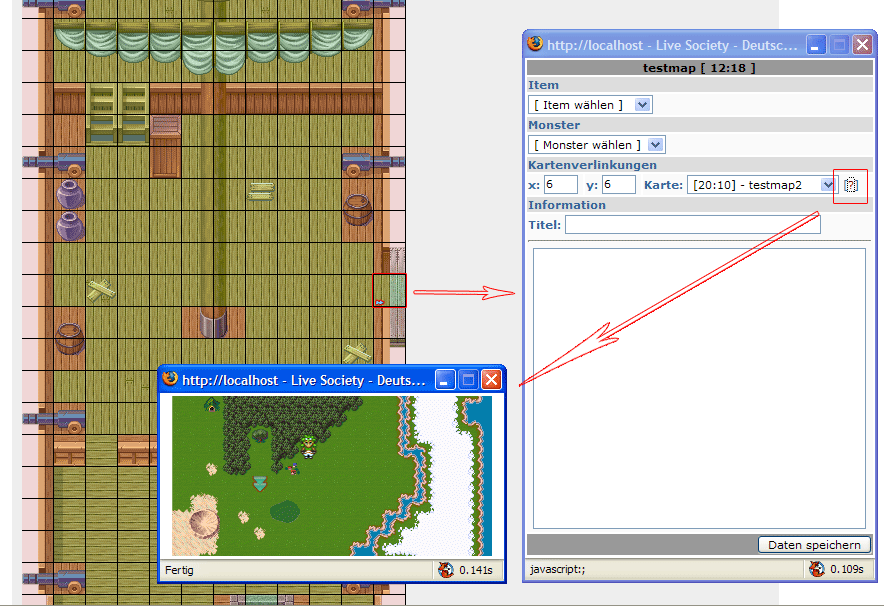
Task: Minimize the testmap editor popup window
Action: click(816, 45)
